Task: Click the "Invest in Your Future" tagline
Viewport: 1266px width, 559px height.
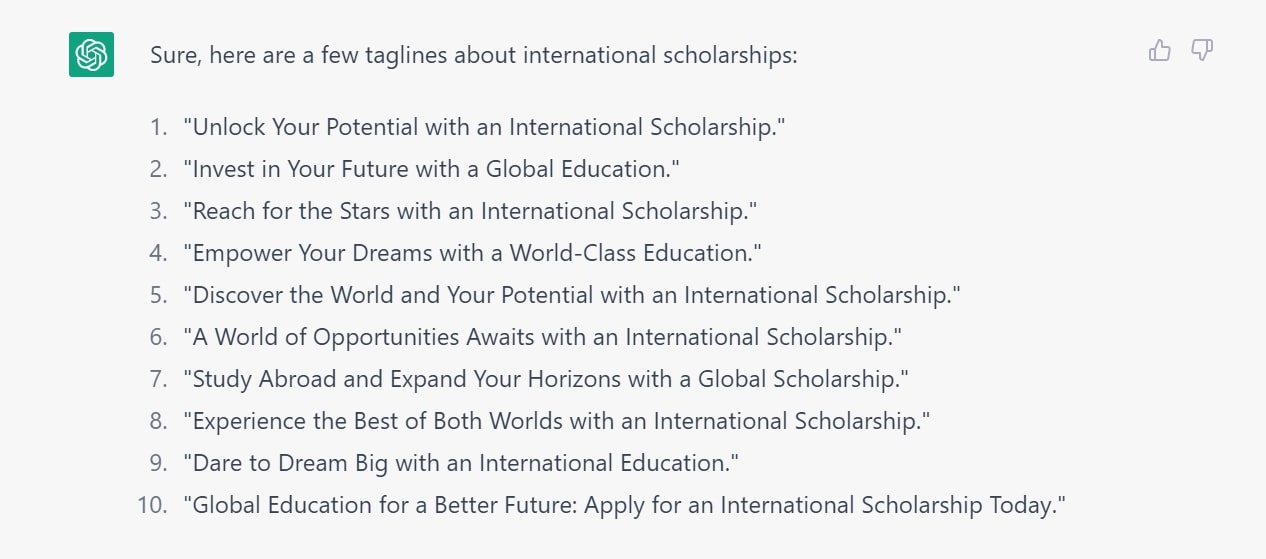Action: [431, 170]
